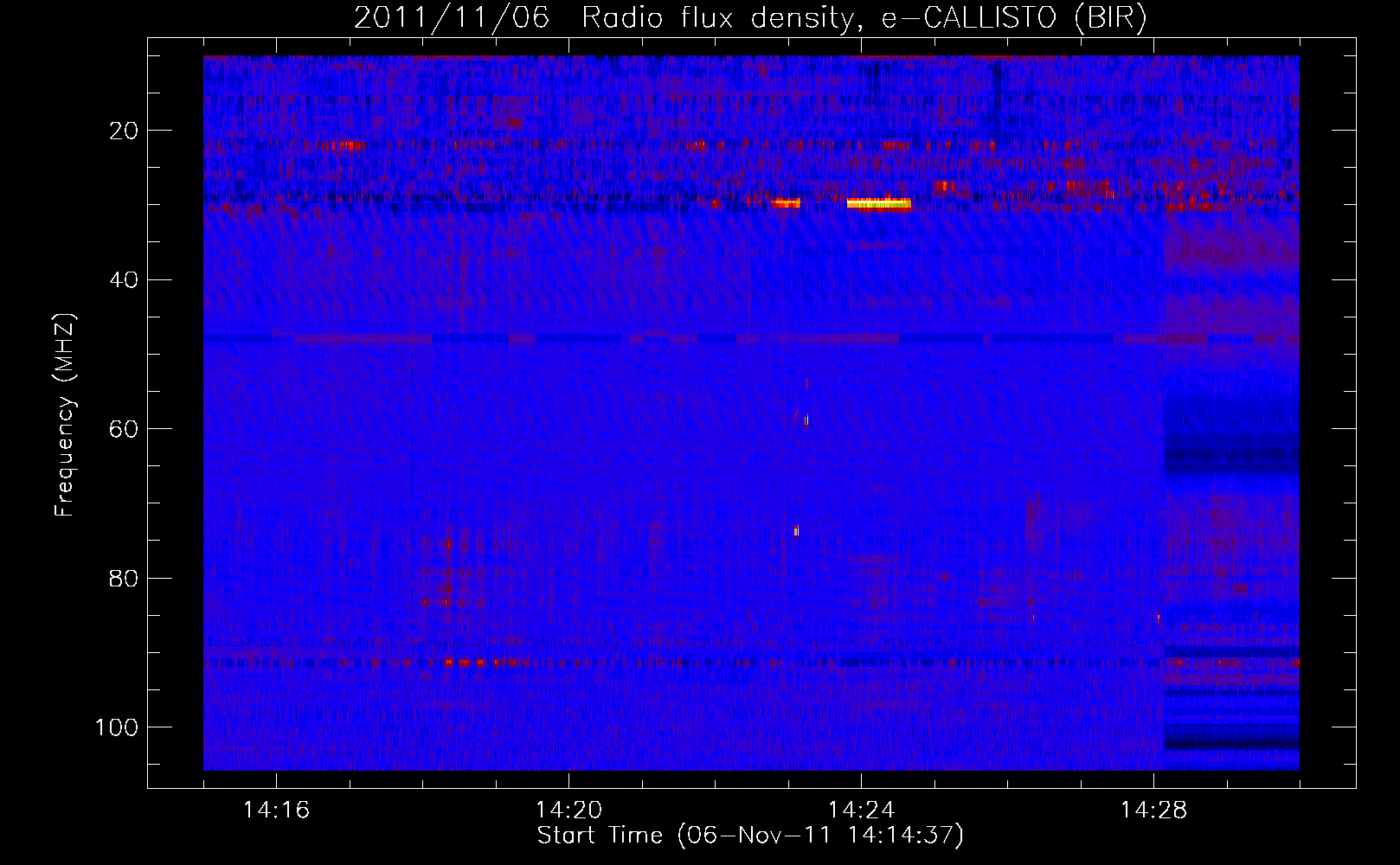The width and height of the screenshot is (1400, 865).
Task: Click the 20 MHz frequency tick label
Action: (124, 131)
